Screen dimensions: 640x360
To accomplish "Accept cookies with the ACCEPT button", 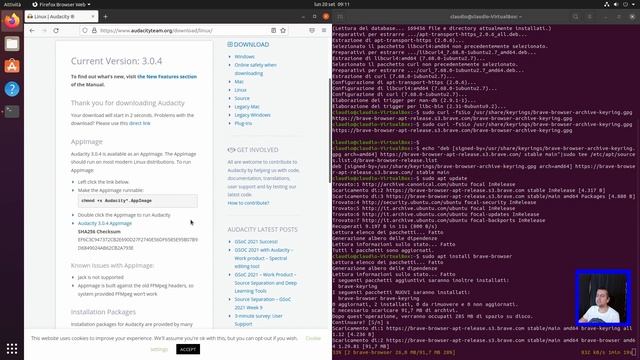I will click(188, 349).
